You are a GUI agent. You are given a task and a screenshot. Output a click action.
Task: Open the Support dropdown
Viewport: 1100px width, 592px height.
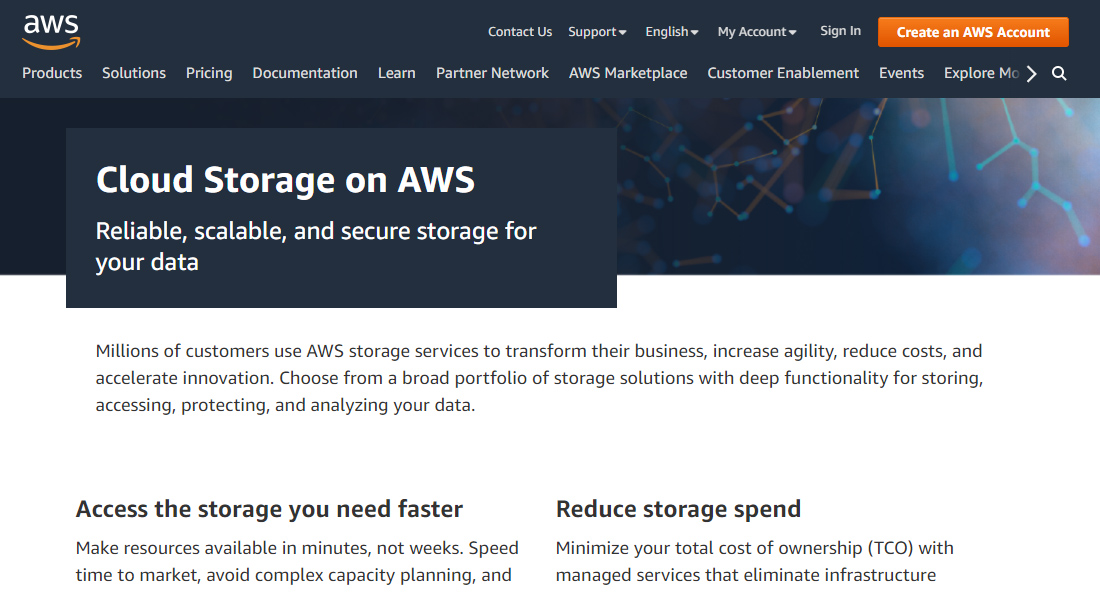coord(597,31)
